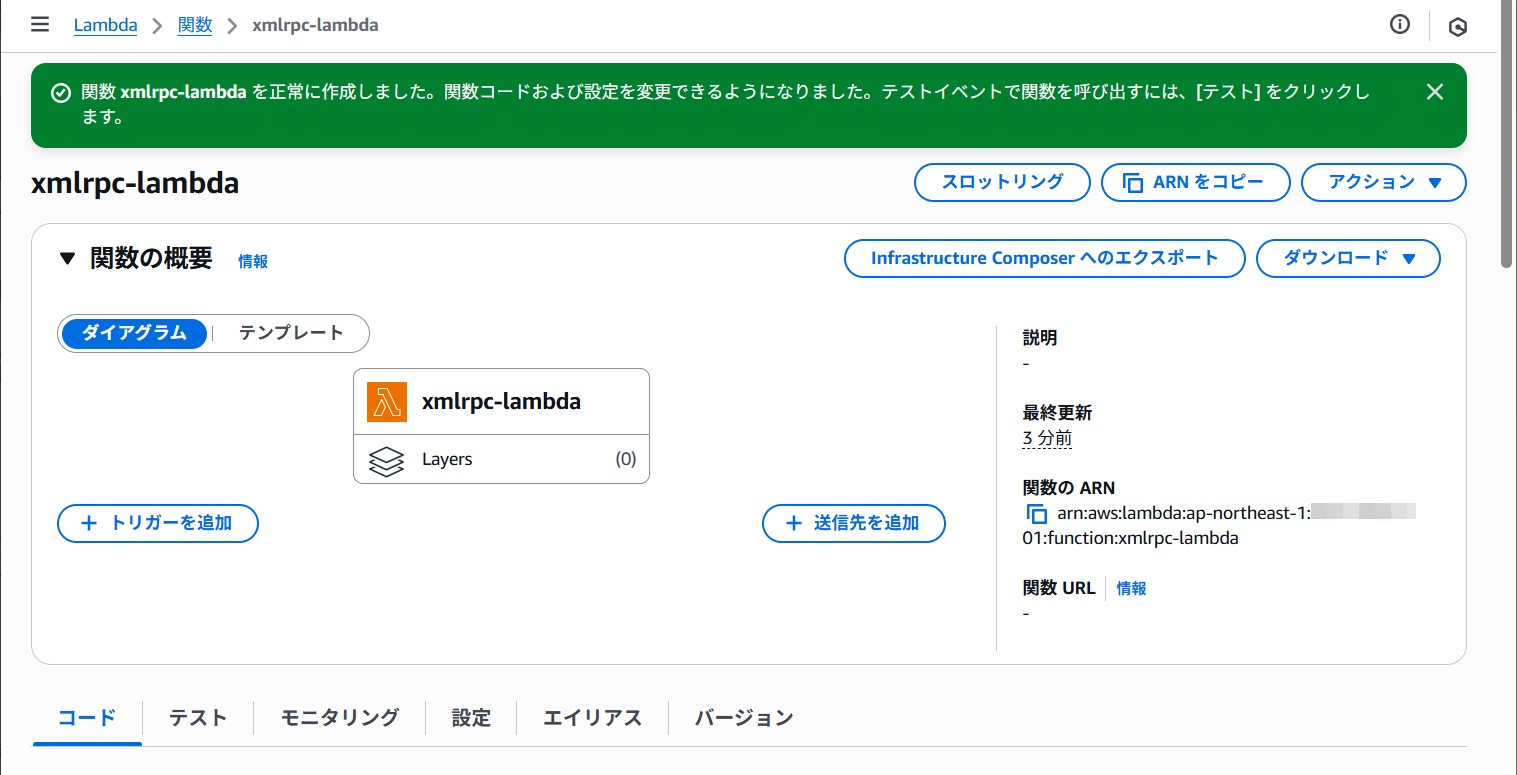Click the hexagon icon at top right
This screenshot has height=775, width=1517.
coord(1458,27)
